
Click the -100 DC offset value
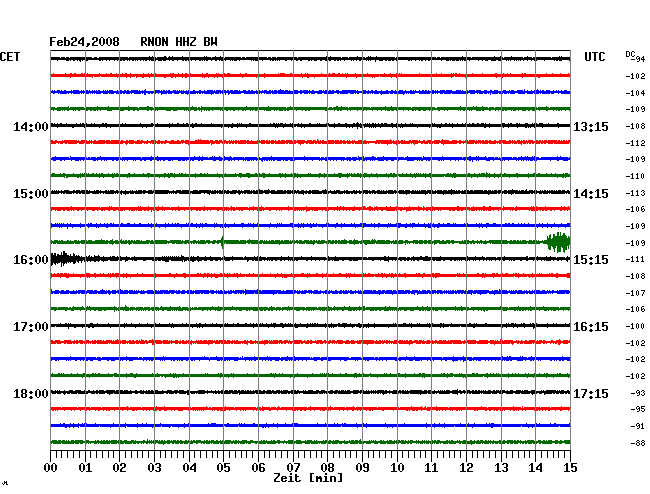tap(635, 326)
